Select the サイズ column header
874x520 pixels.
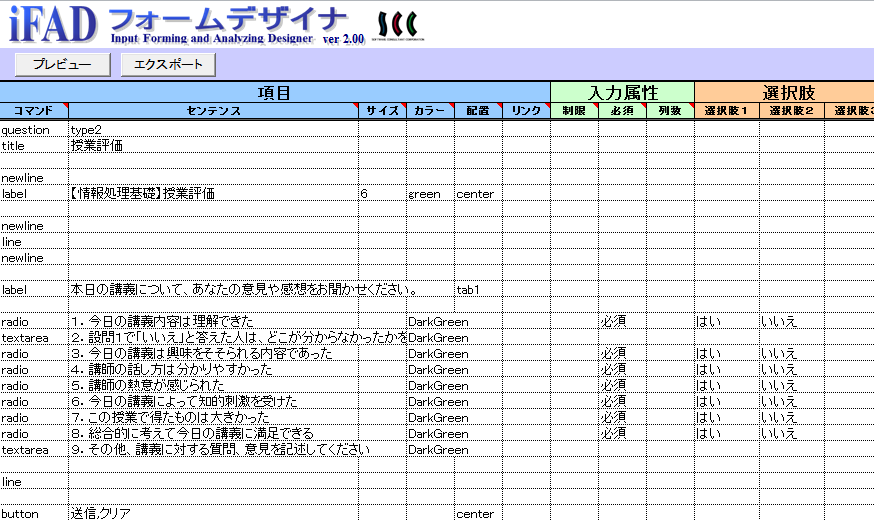[x=382, y=111]
